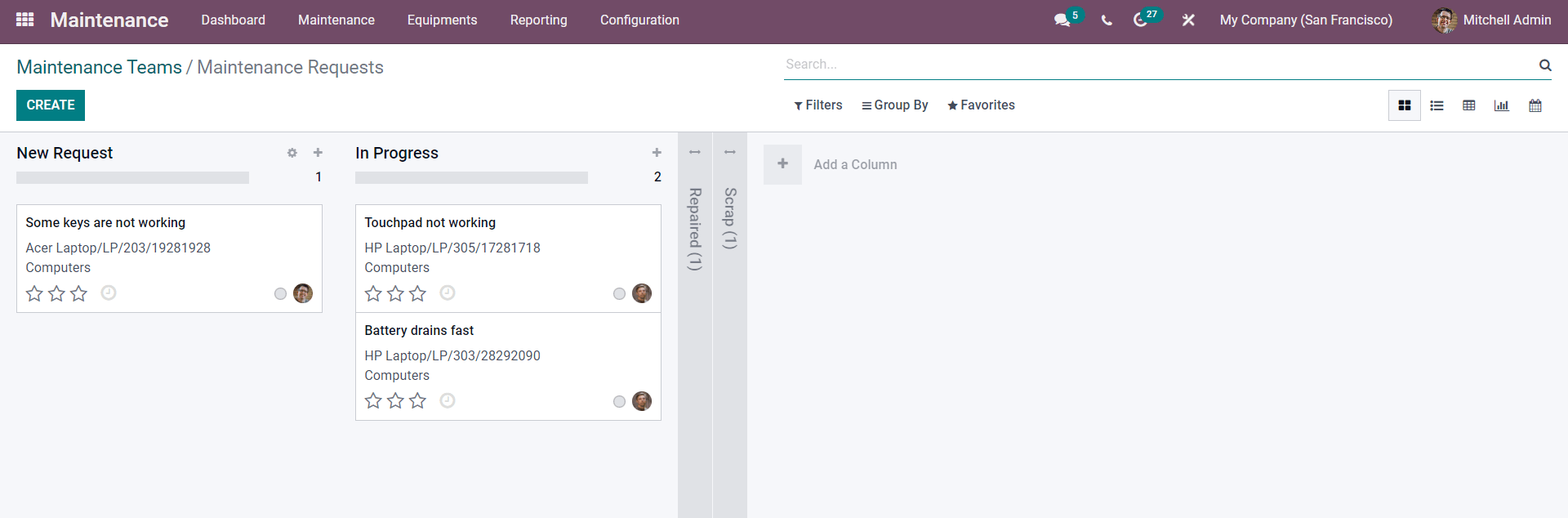Open activity clock on Some keys not working card
This screenshot has height=518, width=1568.
point(109,292)
